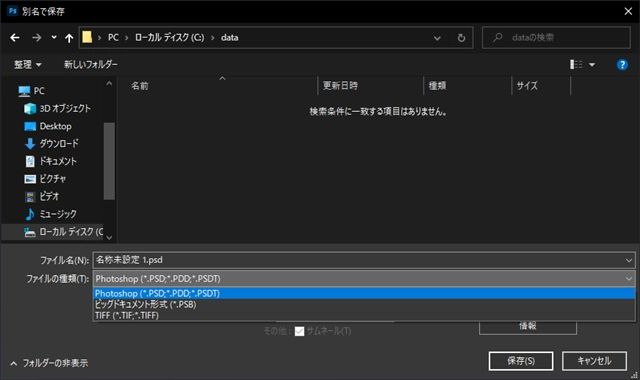Open ミュージック in the sidebar
Image resolution: width=640 pixels, height=380 pixels.
point(58,214)
